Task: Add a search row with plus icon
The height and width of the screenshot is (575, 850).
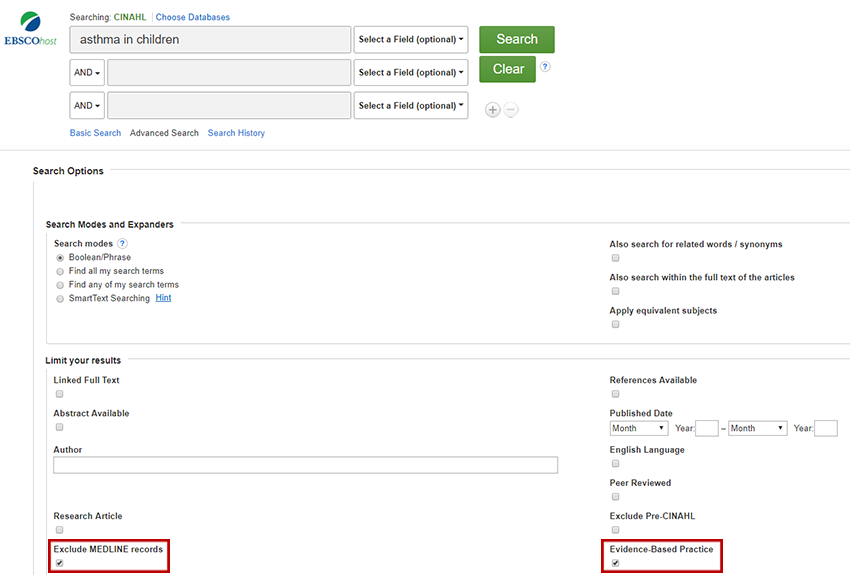Action: [x=492, y=110]
